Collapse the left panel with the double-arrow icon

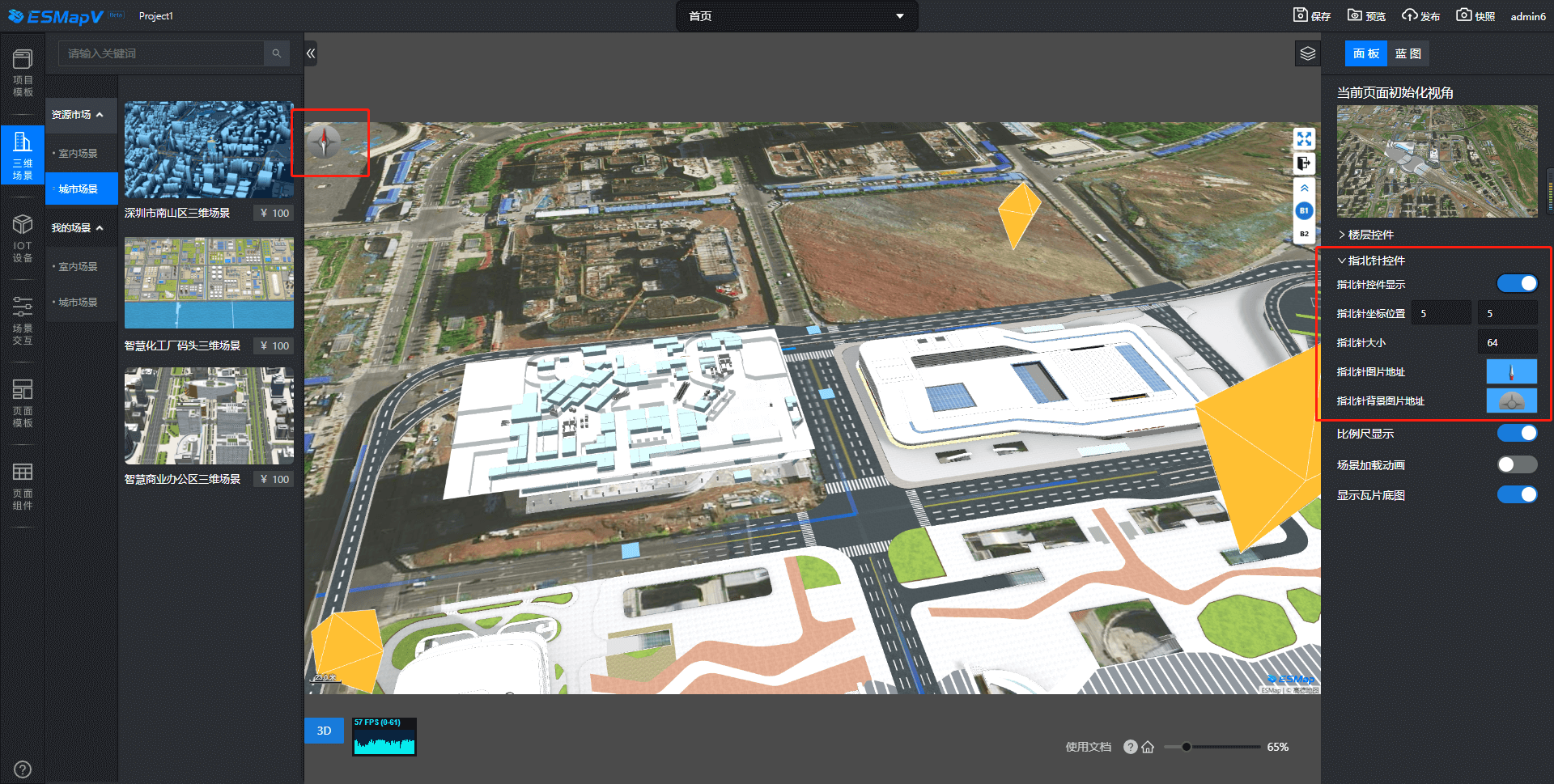(311, 53)
